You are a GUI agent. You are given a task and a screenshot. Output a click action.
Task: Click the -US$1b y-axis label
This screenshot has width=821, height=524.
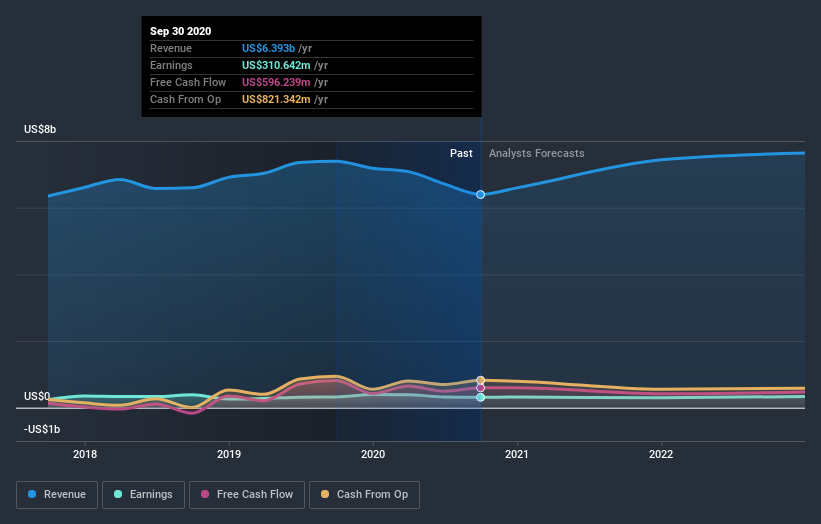click(42, 429)
